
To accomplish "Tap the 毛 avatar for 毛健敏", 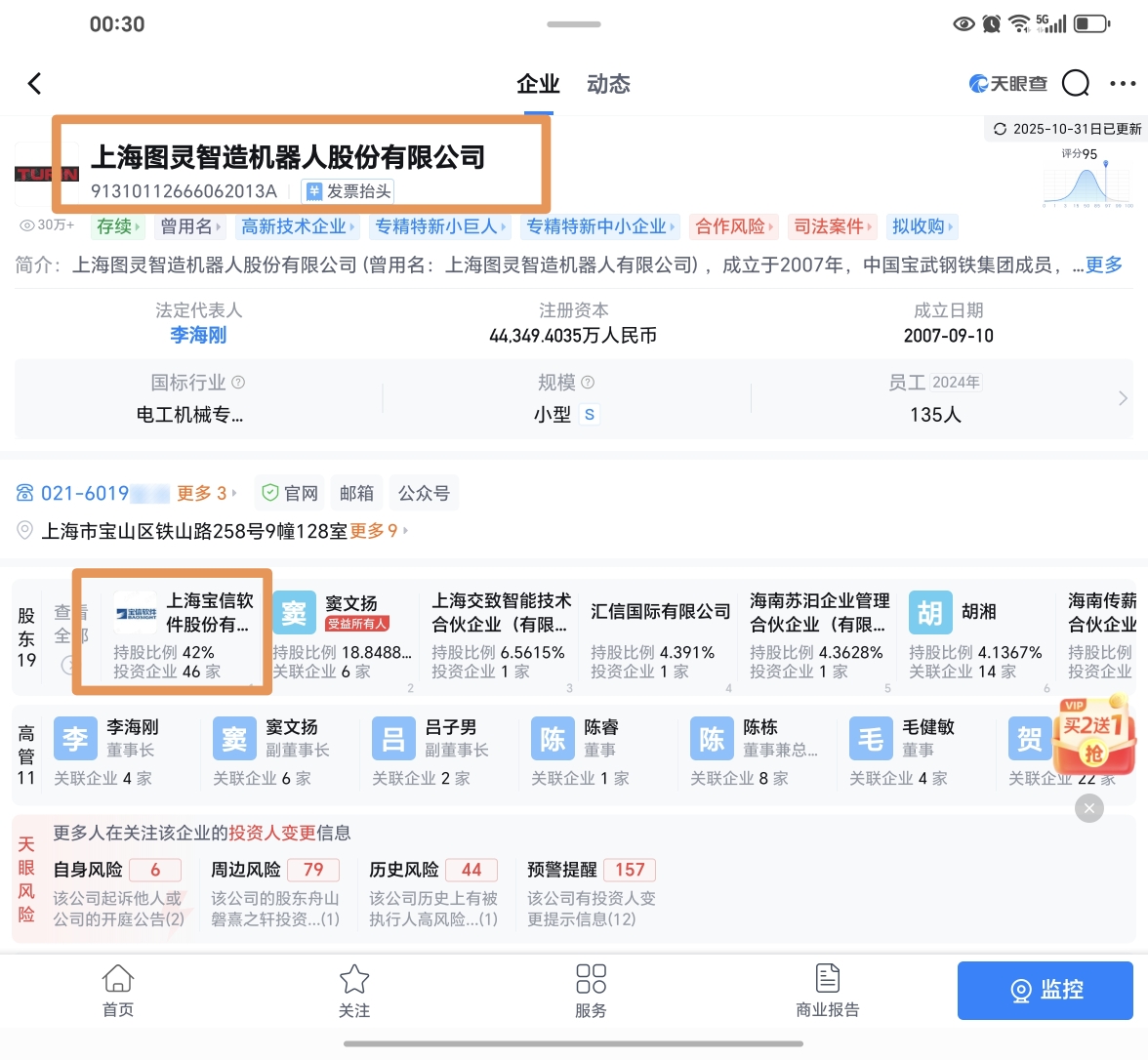I will (x=871, y=739).
